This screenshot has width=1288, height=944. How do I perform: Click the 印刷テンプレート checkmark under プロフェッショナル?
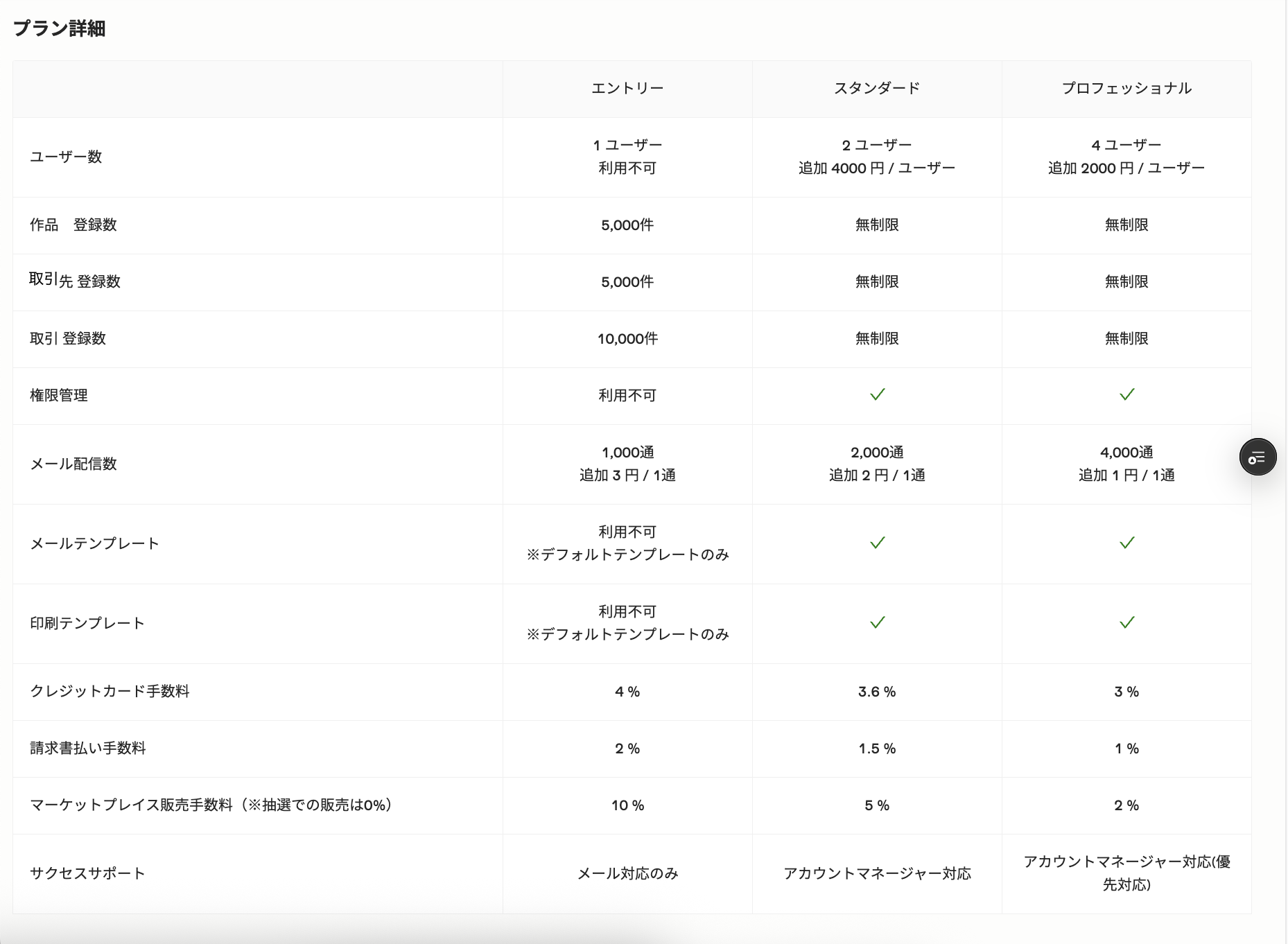click(x=1126, y=623)
